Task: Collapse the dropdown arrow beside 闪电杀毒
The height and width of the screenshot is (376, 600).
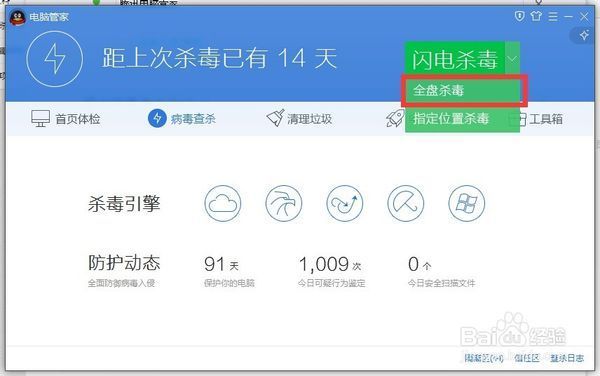Action: 512,59
